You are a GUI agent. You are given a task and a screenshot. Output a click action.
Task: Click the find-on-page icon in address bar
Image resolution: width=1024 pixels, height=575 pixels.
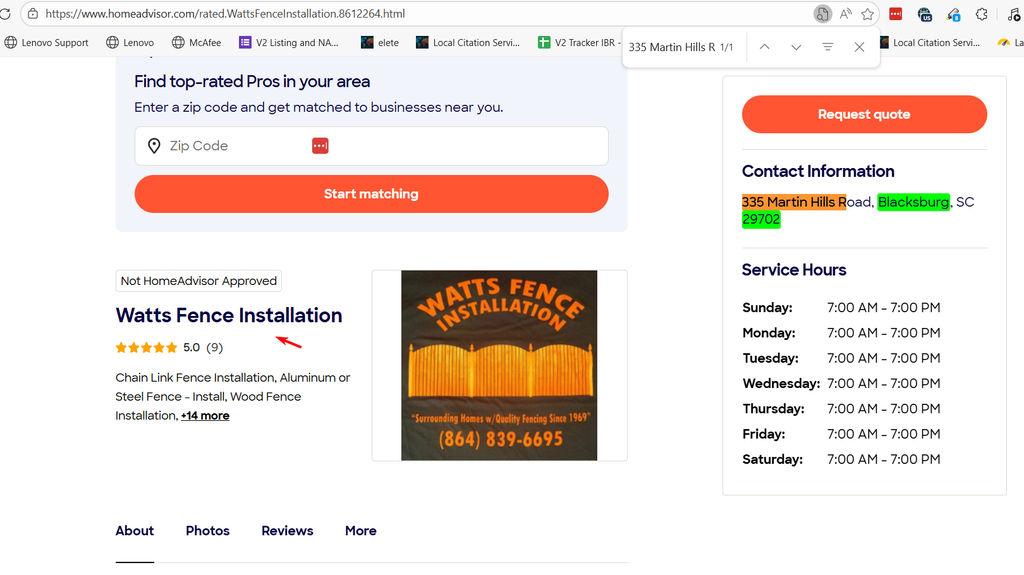tap(822, 14)
